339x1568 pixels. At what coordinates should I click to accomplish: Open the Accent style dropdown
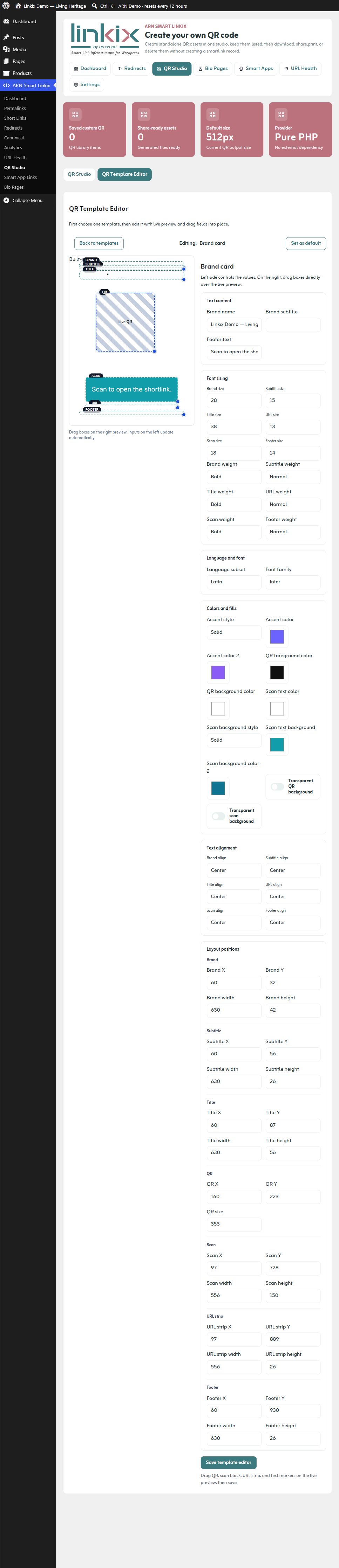point(233,632)
